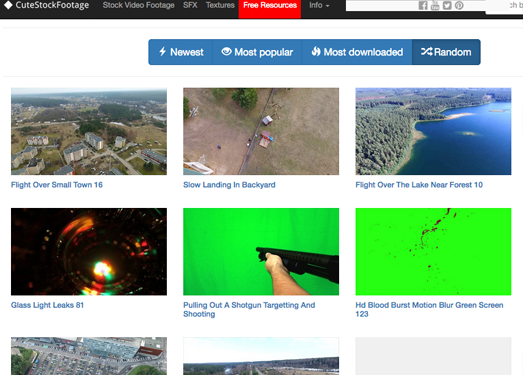Go to Stock Video Footage section
The height and width of the screenshot is (375, 523).
(x=138, y=5)
